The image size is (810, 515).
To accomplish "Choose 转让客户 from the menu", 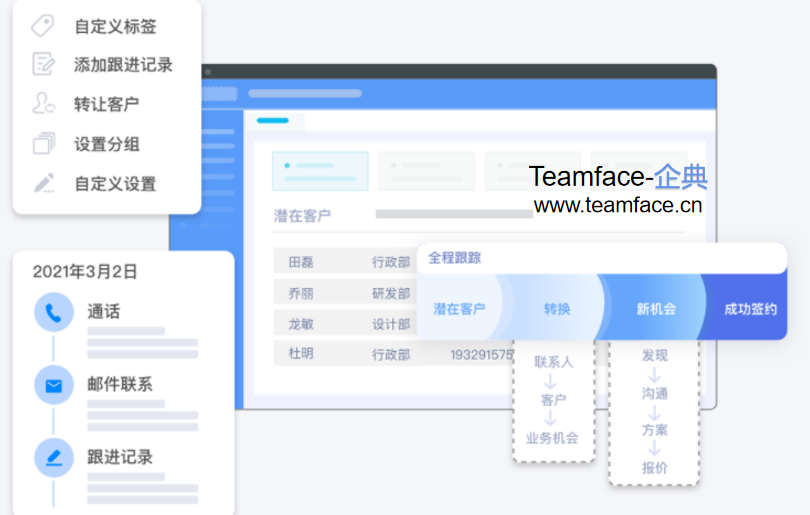I will click(x=107, y=104).
